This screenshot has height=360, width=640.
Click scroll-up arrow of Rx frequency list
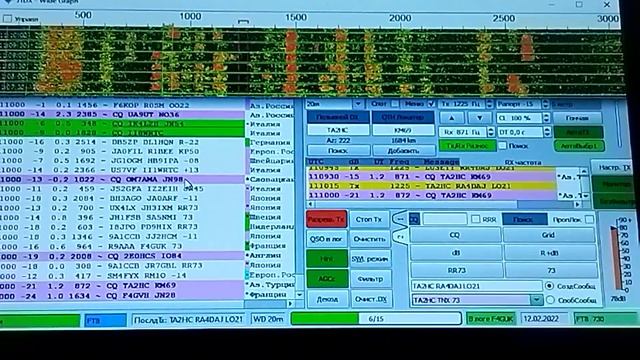(585, 171)
